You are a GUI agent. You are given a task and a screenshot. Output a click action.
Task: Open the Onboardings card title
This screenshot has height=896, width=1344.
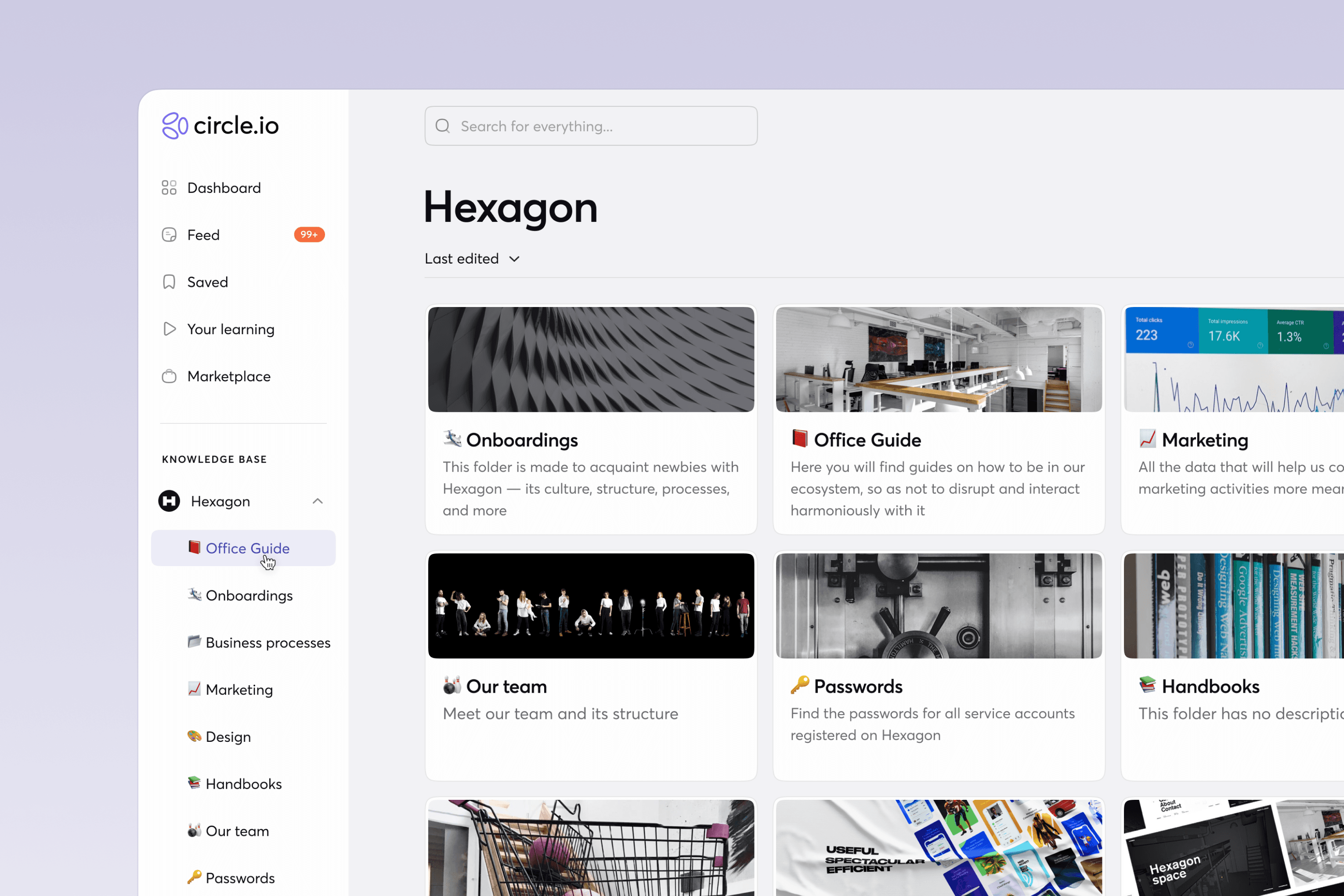[x=522, y=440]
